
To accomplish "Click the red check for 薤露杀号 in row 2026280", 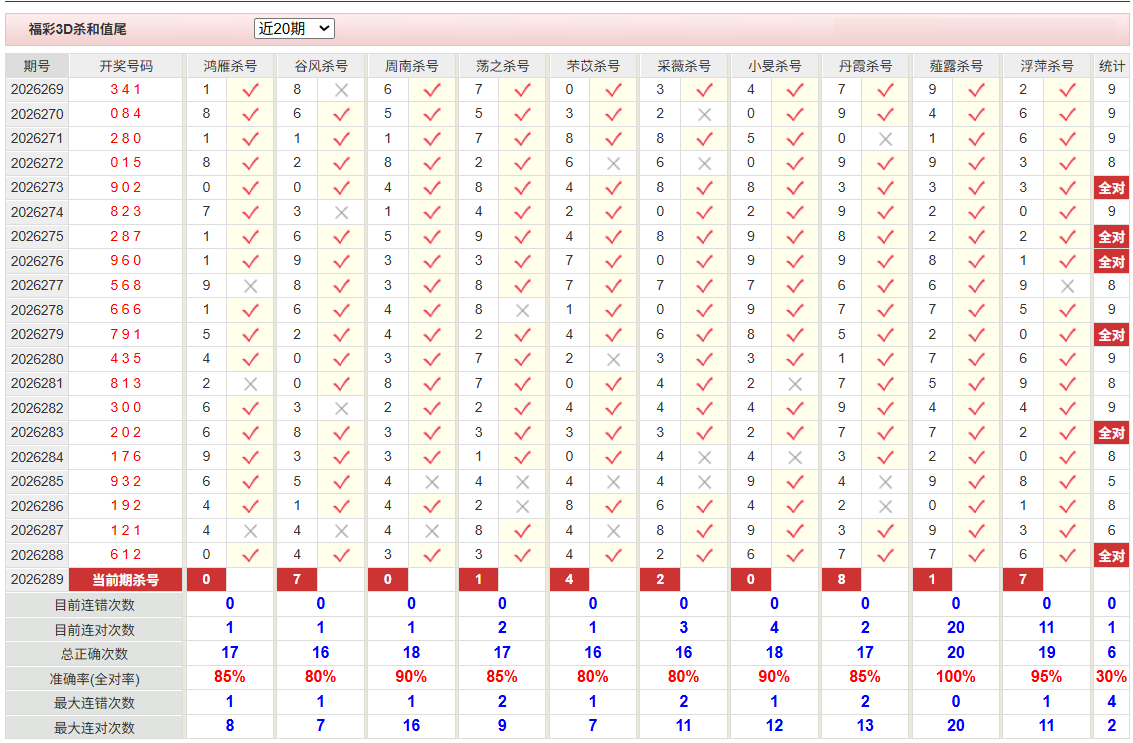I will (976, 359).
